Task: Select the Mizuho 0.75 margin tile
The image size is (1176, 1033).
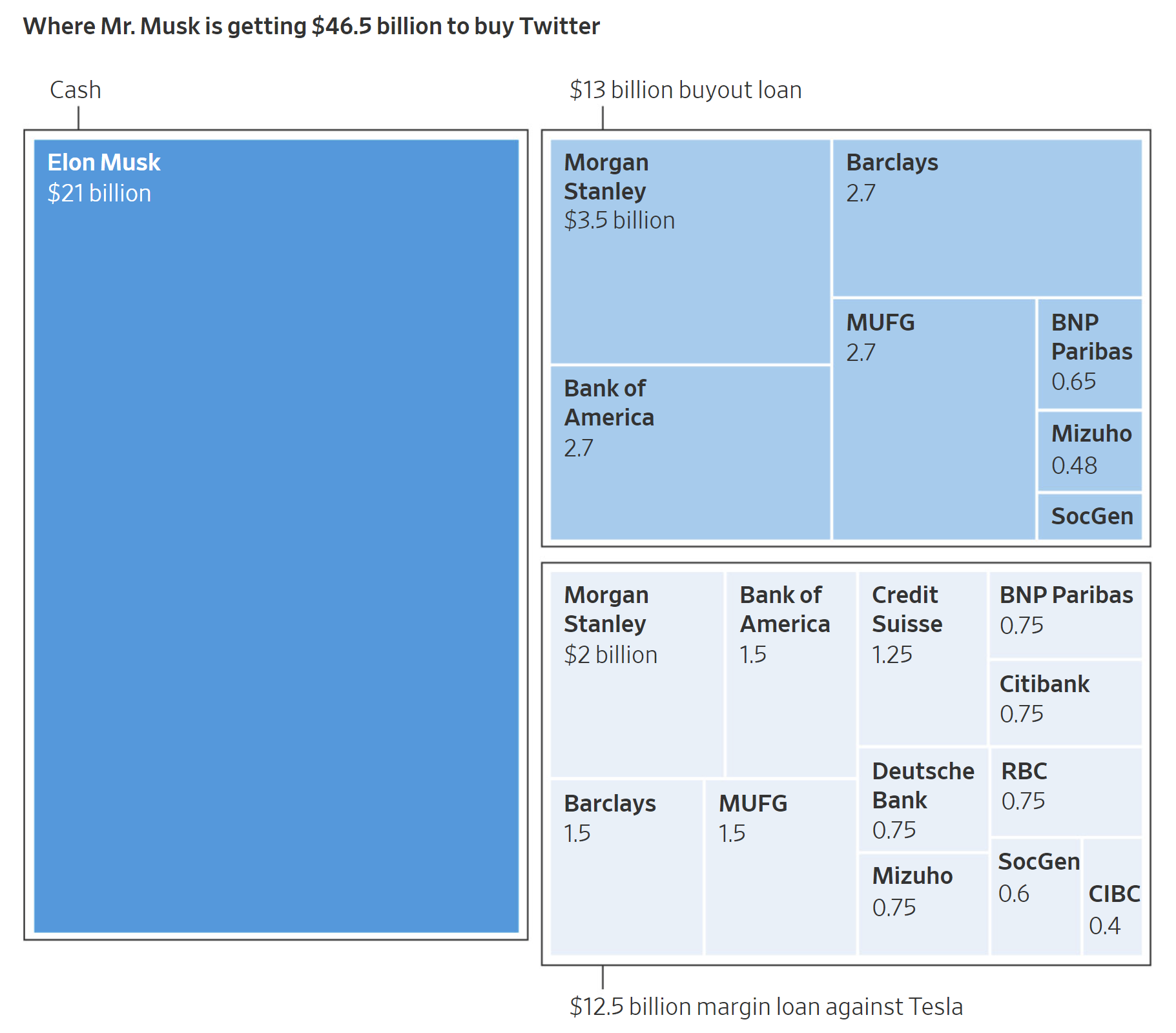Action: 923,904
